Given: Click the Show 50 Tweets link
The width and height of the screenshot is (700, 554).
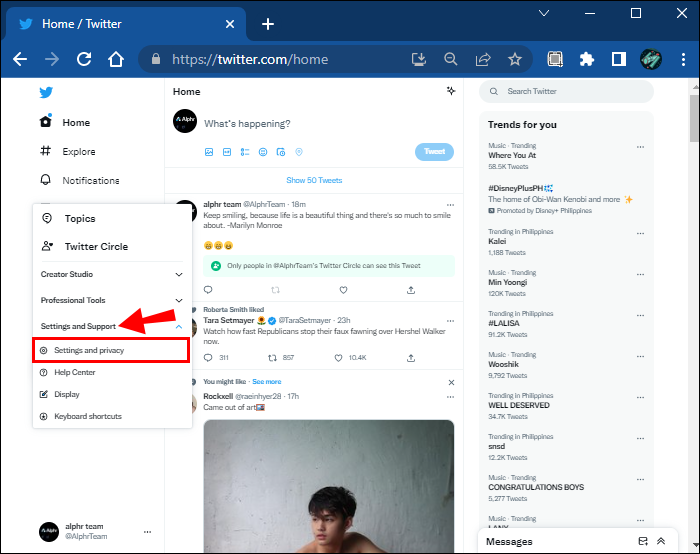Looking at the screenshot, I should pyautogui.click(x=314, y=180).
